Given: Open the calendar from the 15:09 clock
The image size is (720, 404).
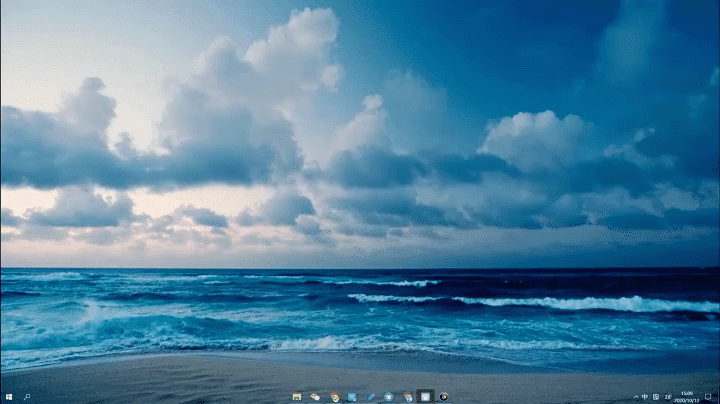Looking at the screenshot, I should (687, 397).
